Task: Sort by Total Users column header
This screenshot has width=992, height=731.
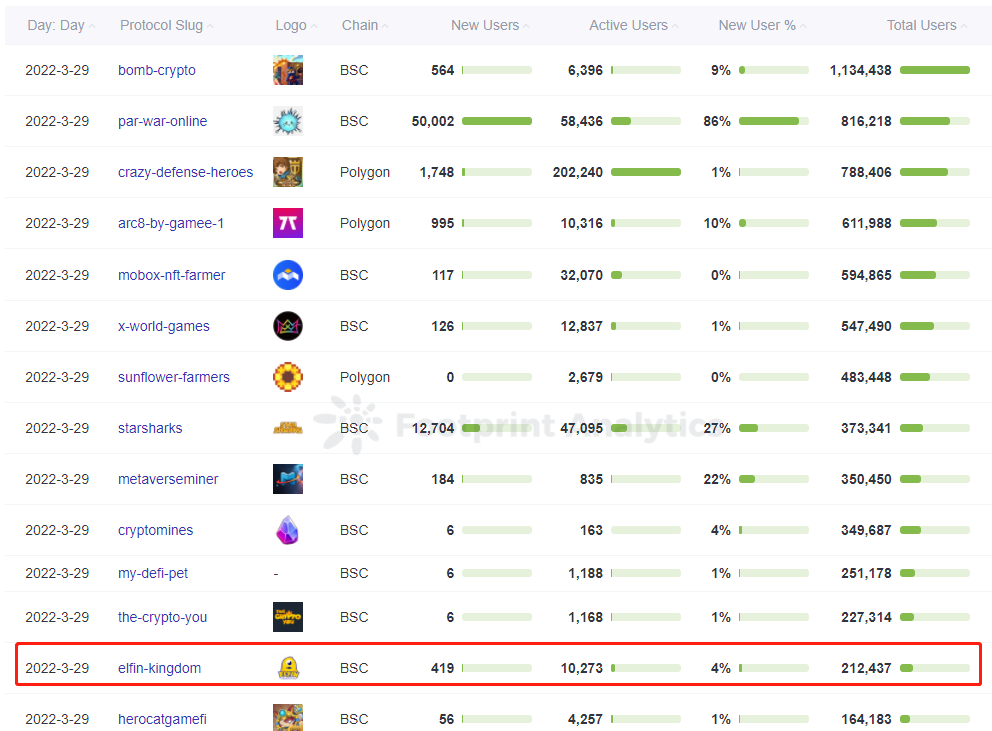Action: 927,25
